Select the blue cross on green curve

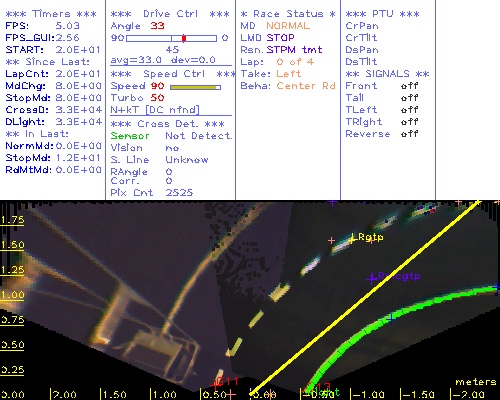tap(391, 319)
